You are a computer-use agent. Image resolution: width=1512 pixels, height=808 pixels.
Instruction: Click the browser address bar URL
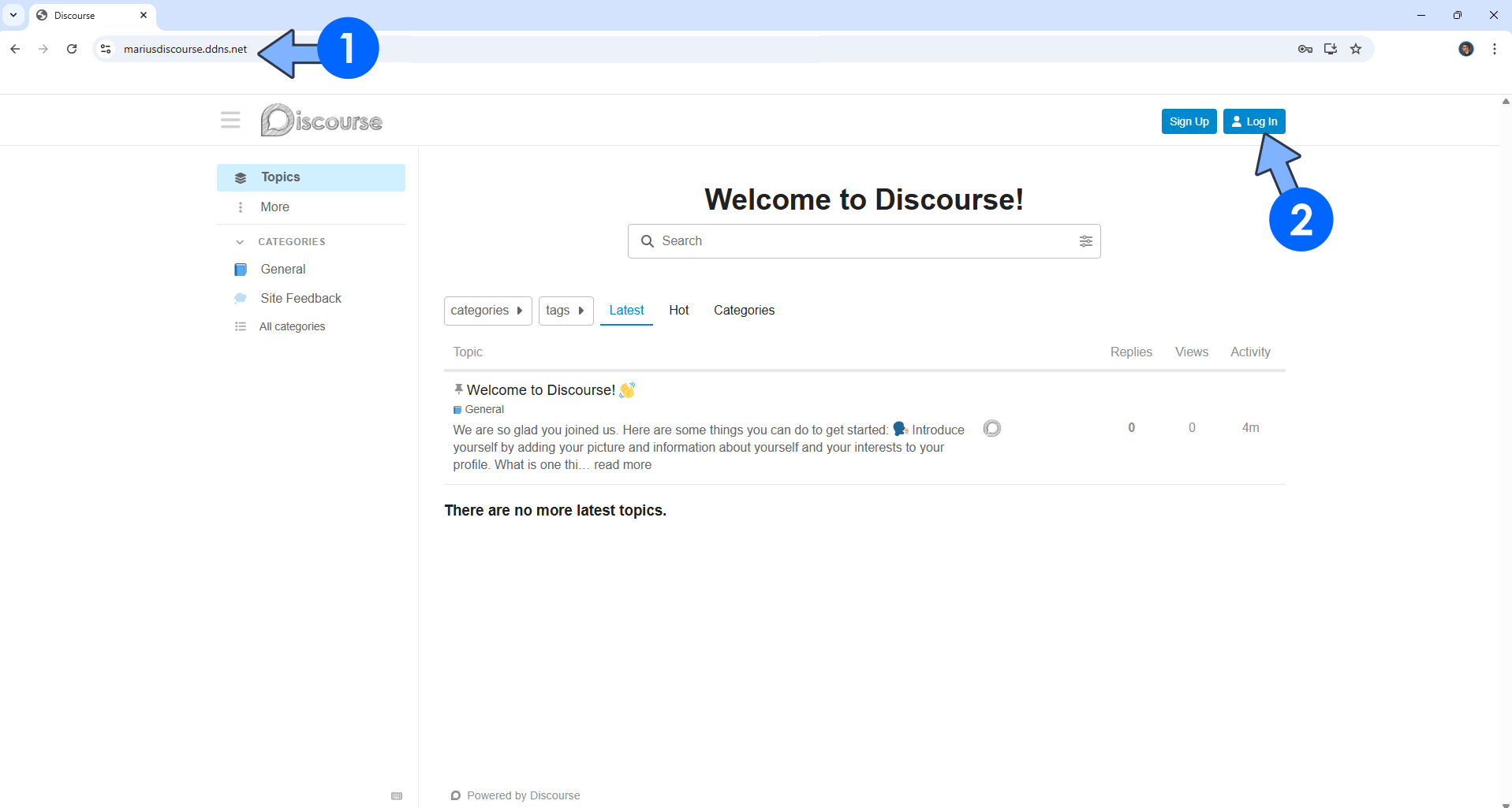pyautogui.click(x=185, y=49)
